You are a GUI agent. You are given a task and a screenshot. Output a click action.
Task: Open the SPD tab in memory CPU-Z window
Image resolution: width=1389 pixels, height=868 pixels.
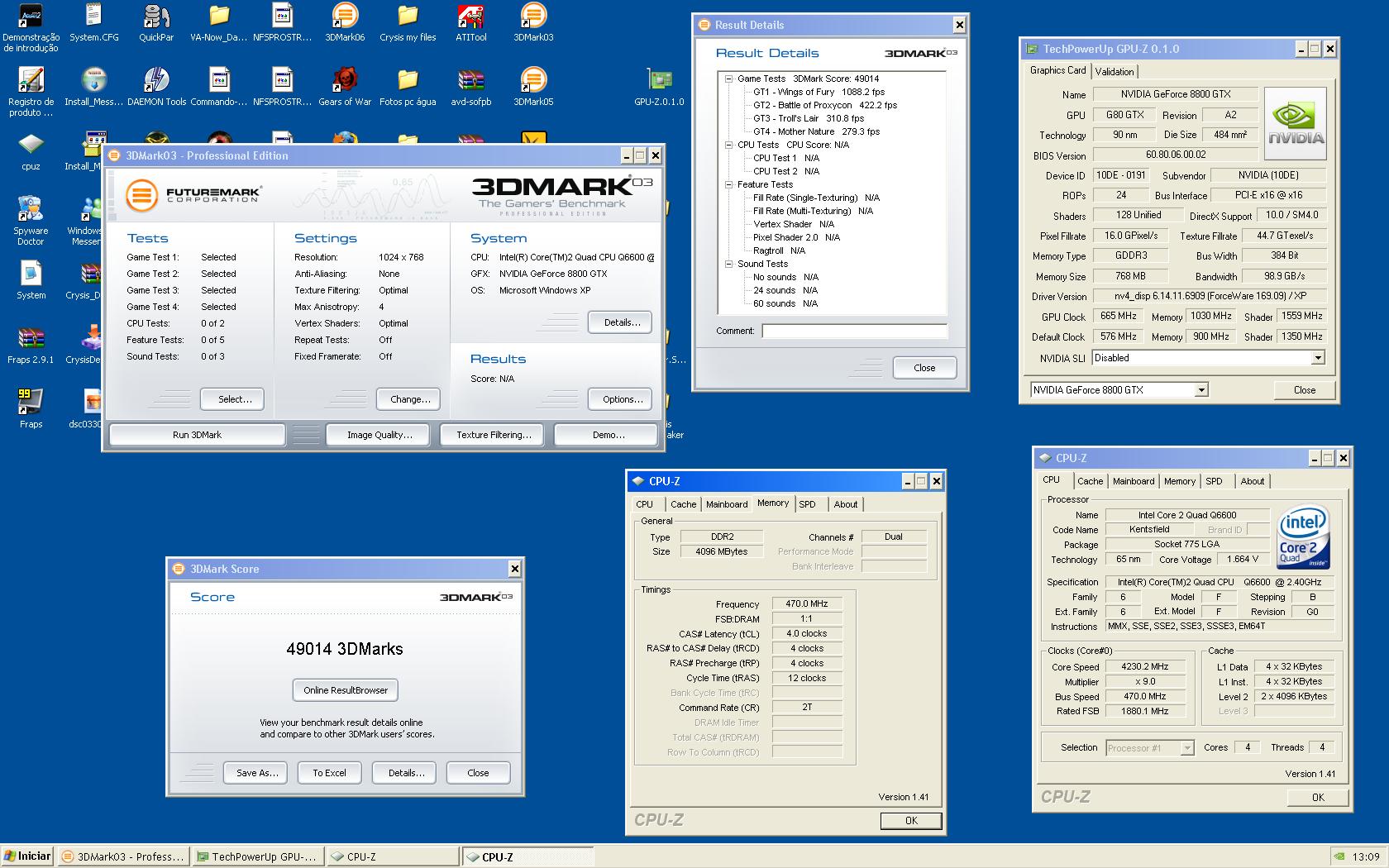807,504
